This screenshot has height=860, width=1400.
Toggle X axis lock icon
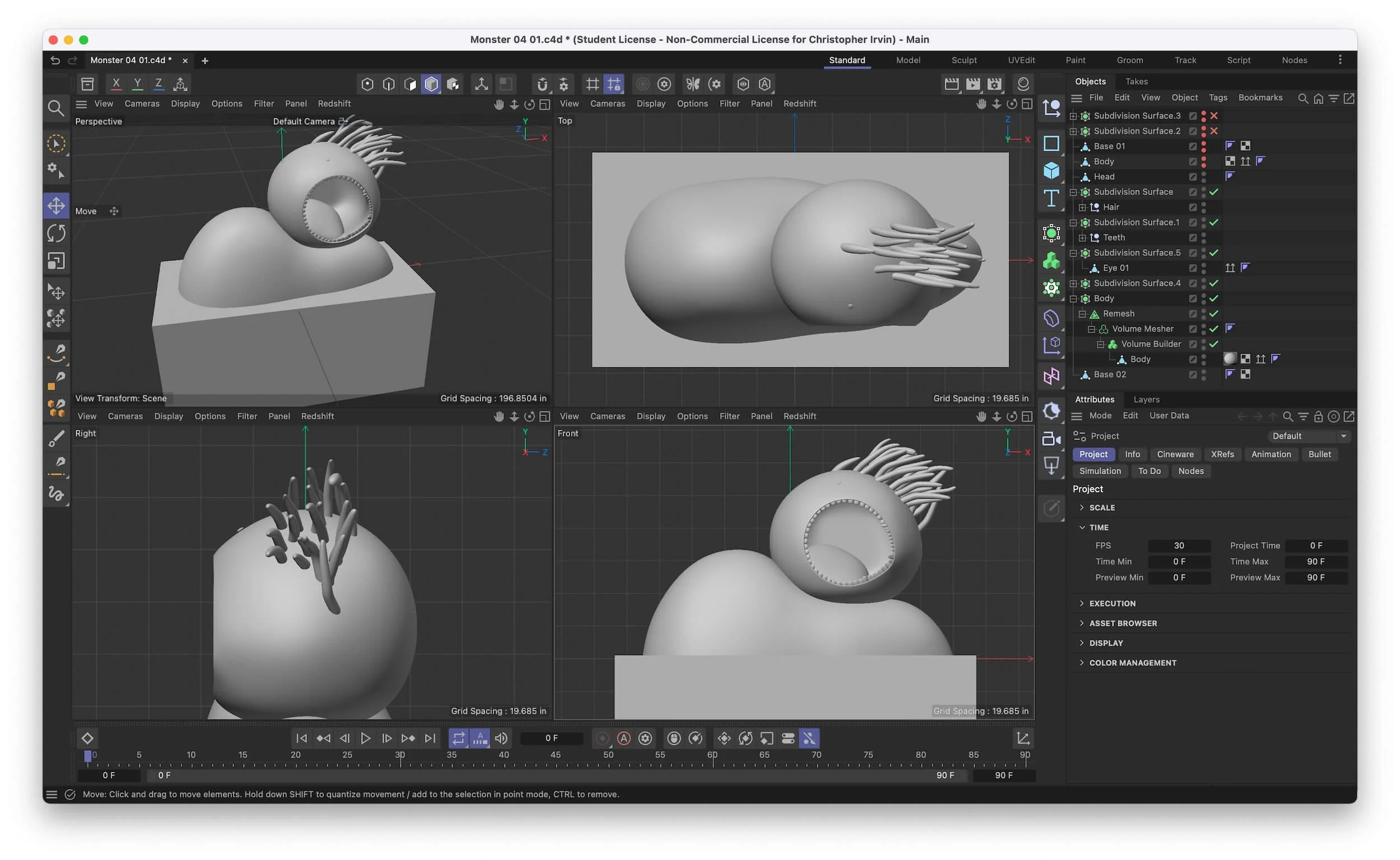pos(115,84)
